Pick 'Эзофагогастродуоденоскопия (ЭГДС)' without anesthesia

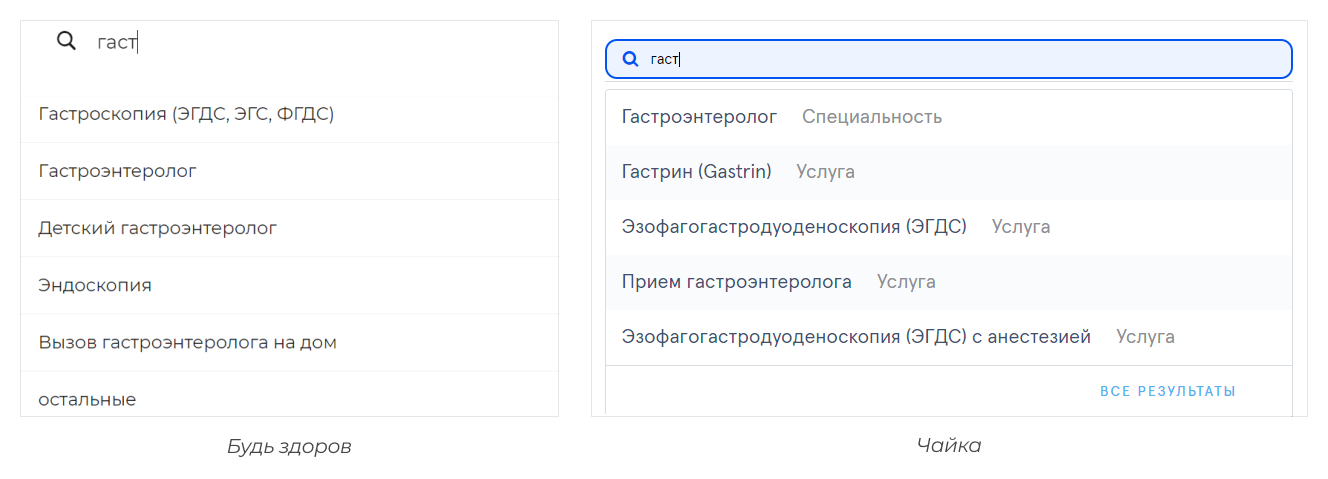tap(794, 227)
